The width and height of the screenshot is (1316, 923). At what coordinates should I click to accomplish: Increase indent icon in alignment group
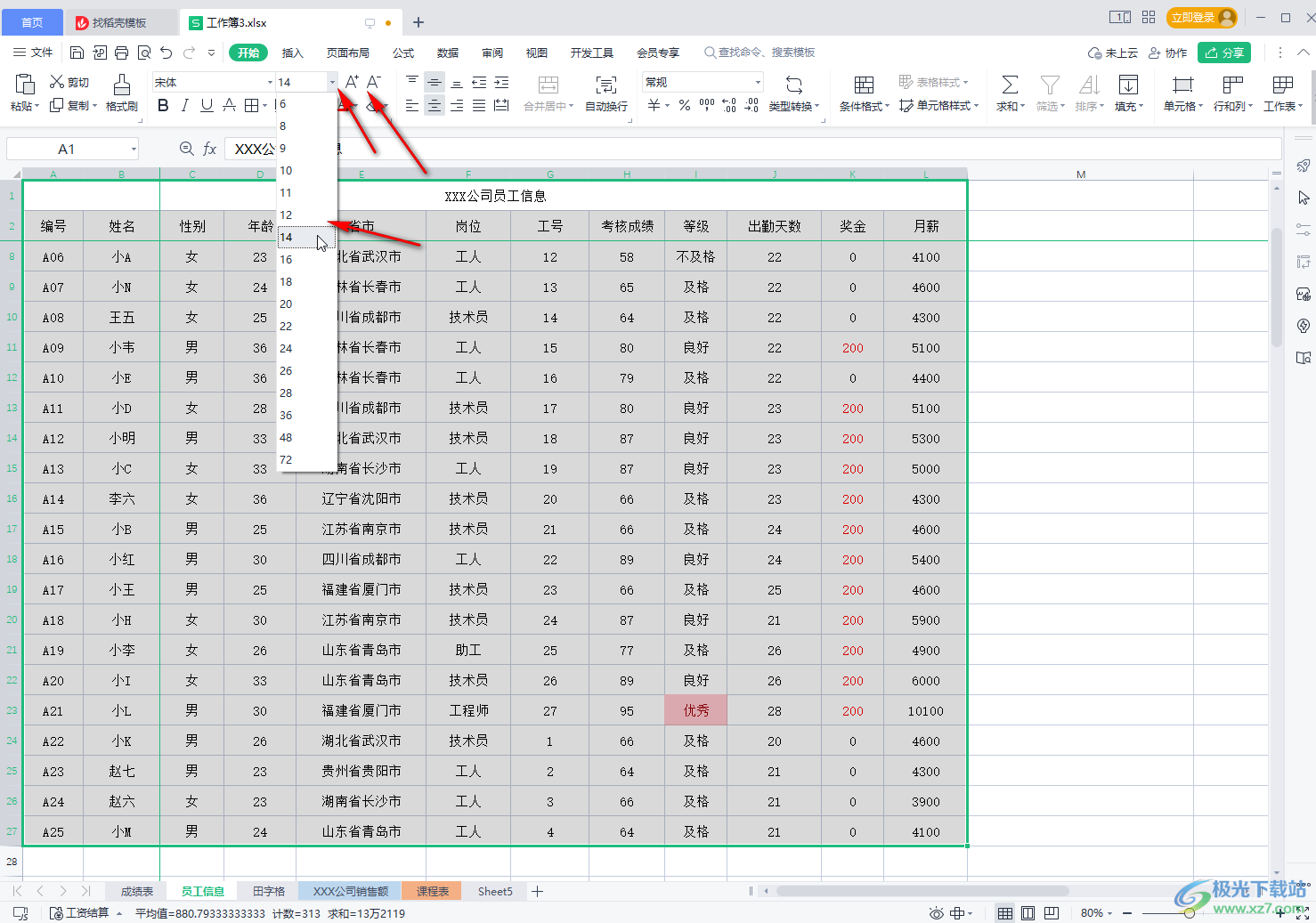pos(501,83)
